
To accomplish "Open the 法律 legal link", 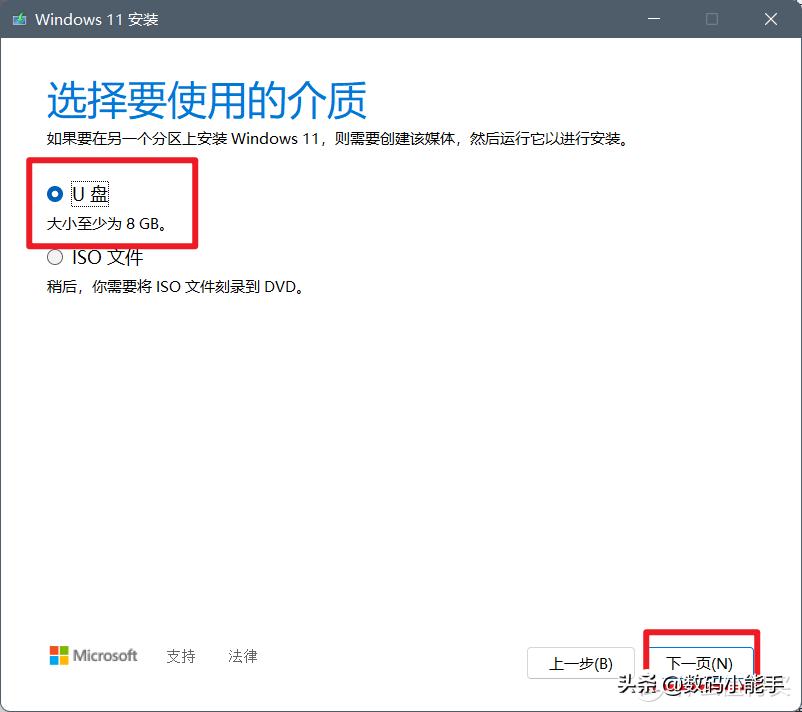I will point(242,656).
